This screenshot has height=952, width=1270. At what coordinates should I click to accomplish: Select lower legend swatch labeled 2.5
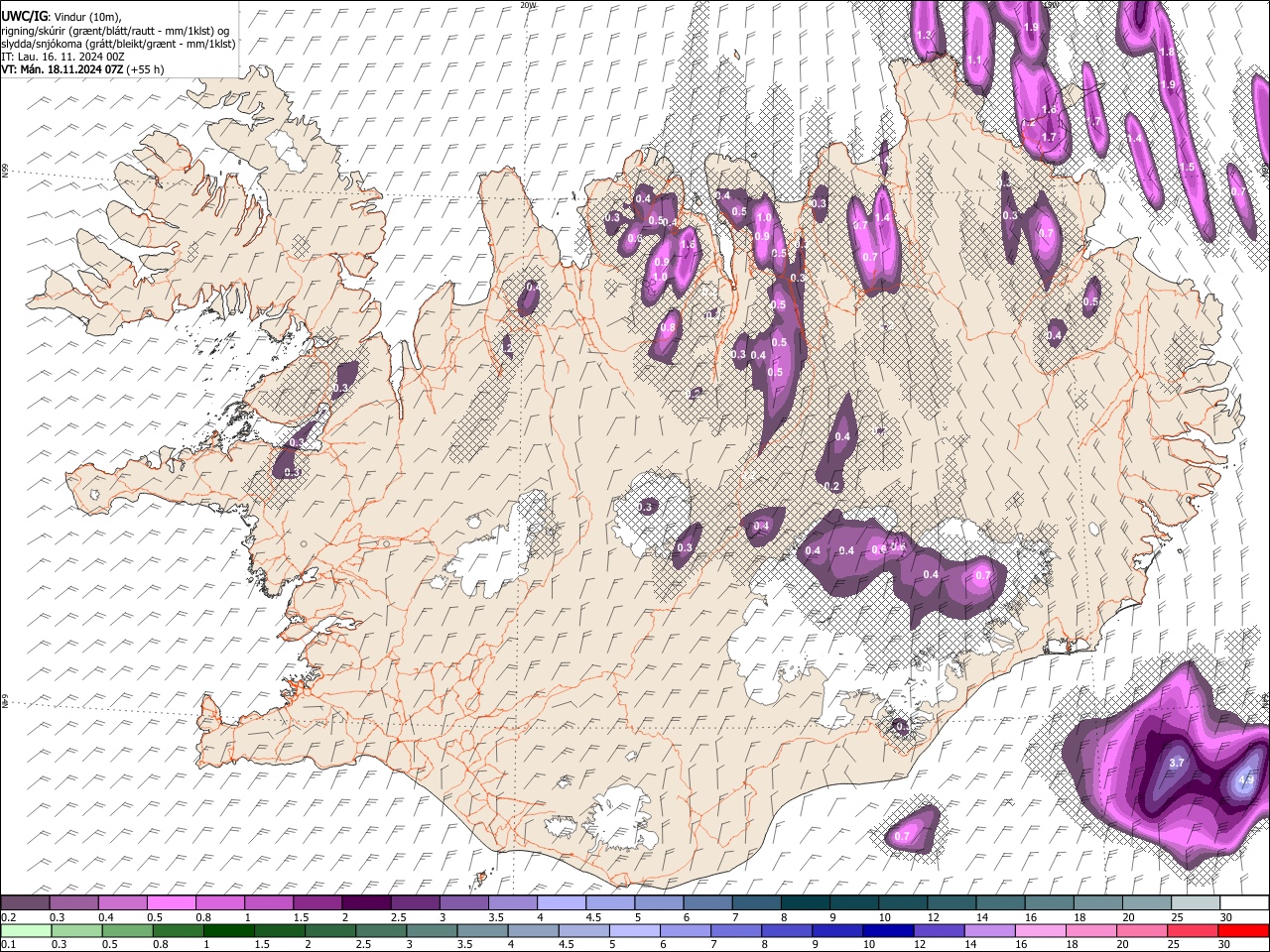click(381, 930)
